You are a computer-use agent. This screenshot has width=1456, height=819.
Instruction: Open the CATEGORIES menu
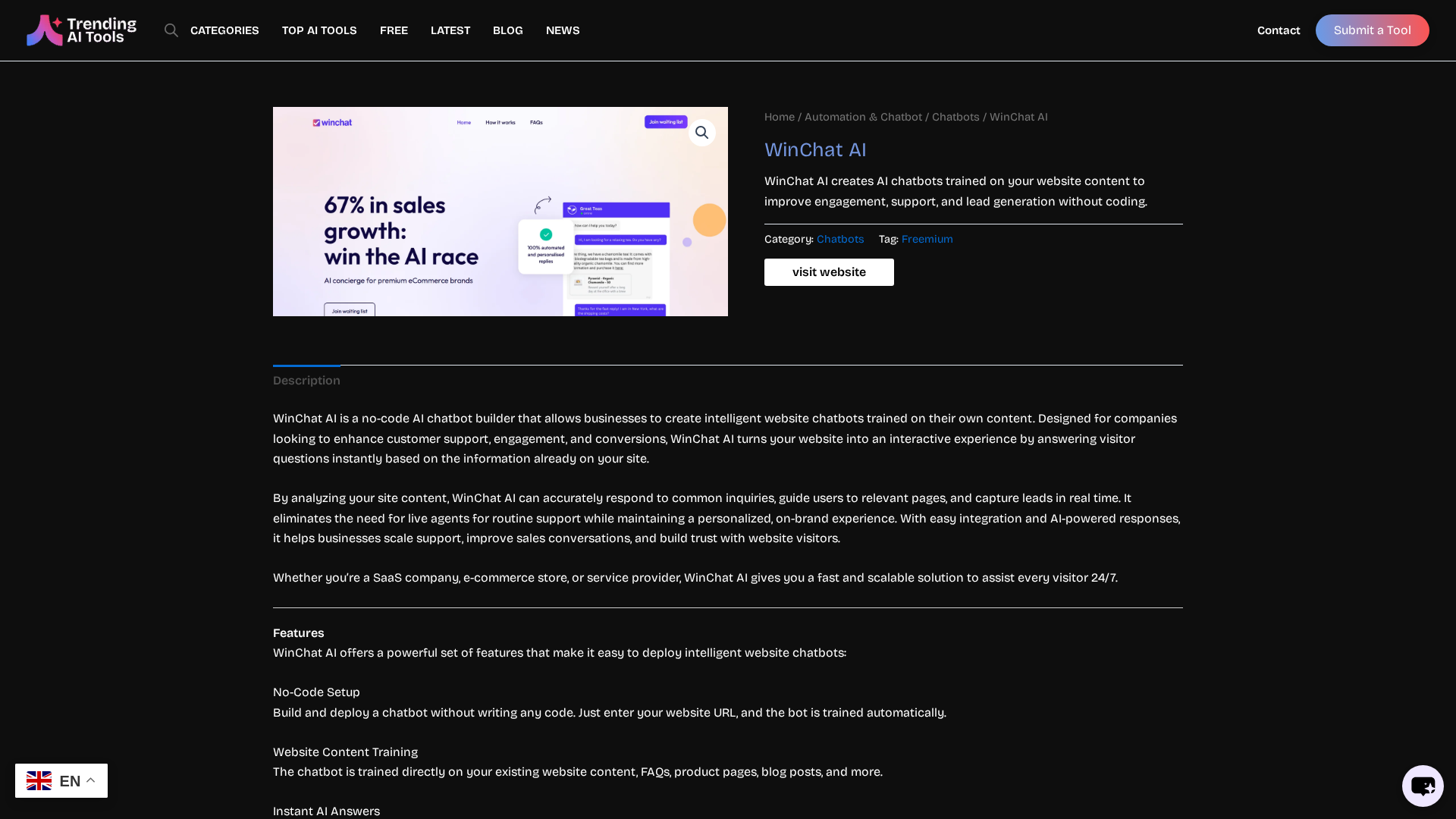click(224, 30)
